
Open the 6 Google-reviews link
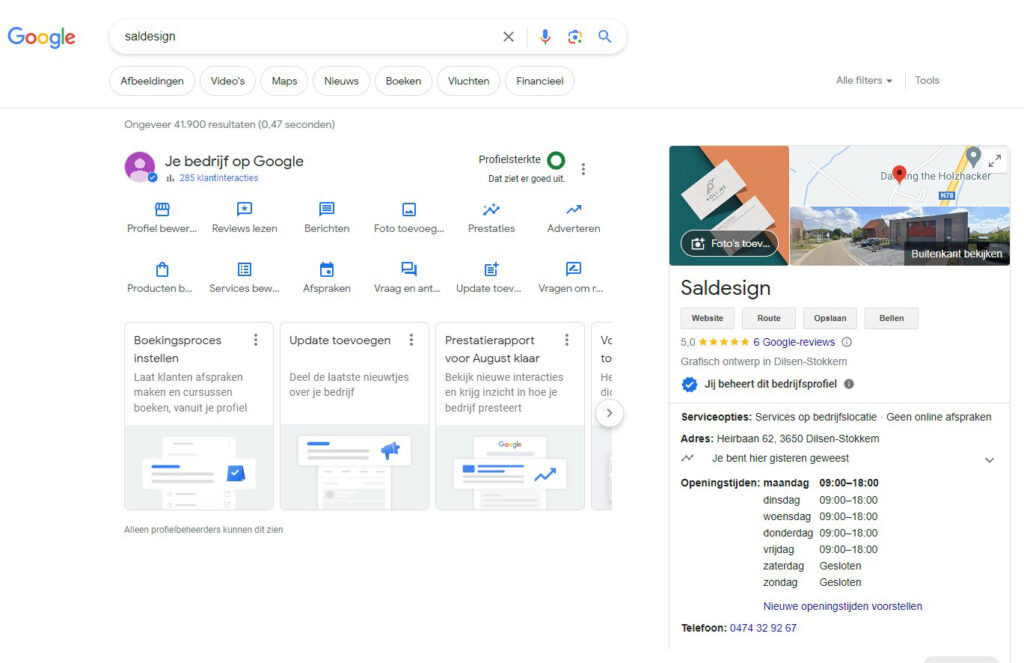[x=793, y=342]
